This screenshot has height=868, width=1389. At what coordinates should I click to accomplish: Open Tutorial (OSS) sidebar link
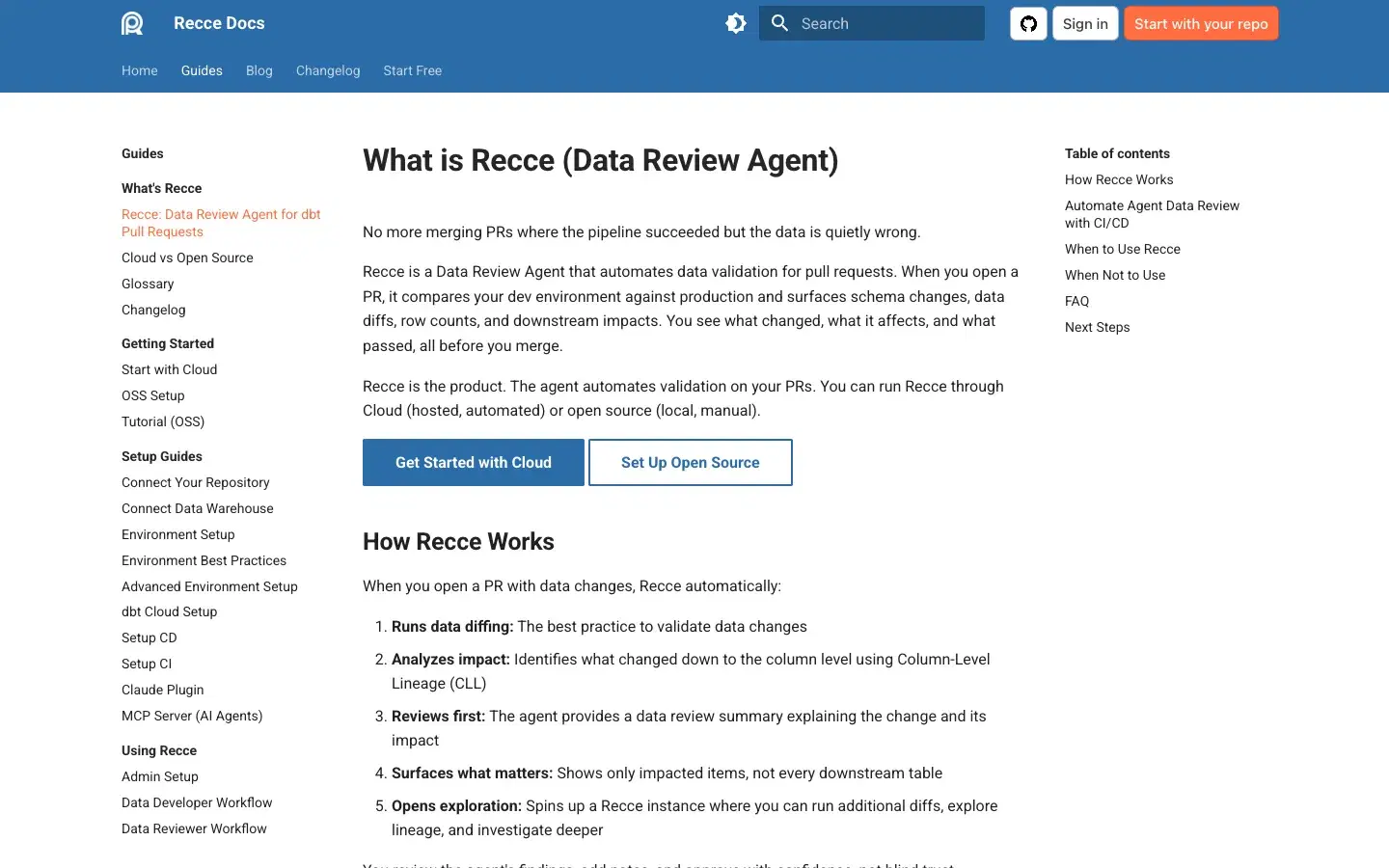tap(163, 421)
